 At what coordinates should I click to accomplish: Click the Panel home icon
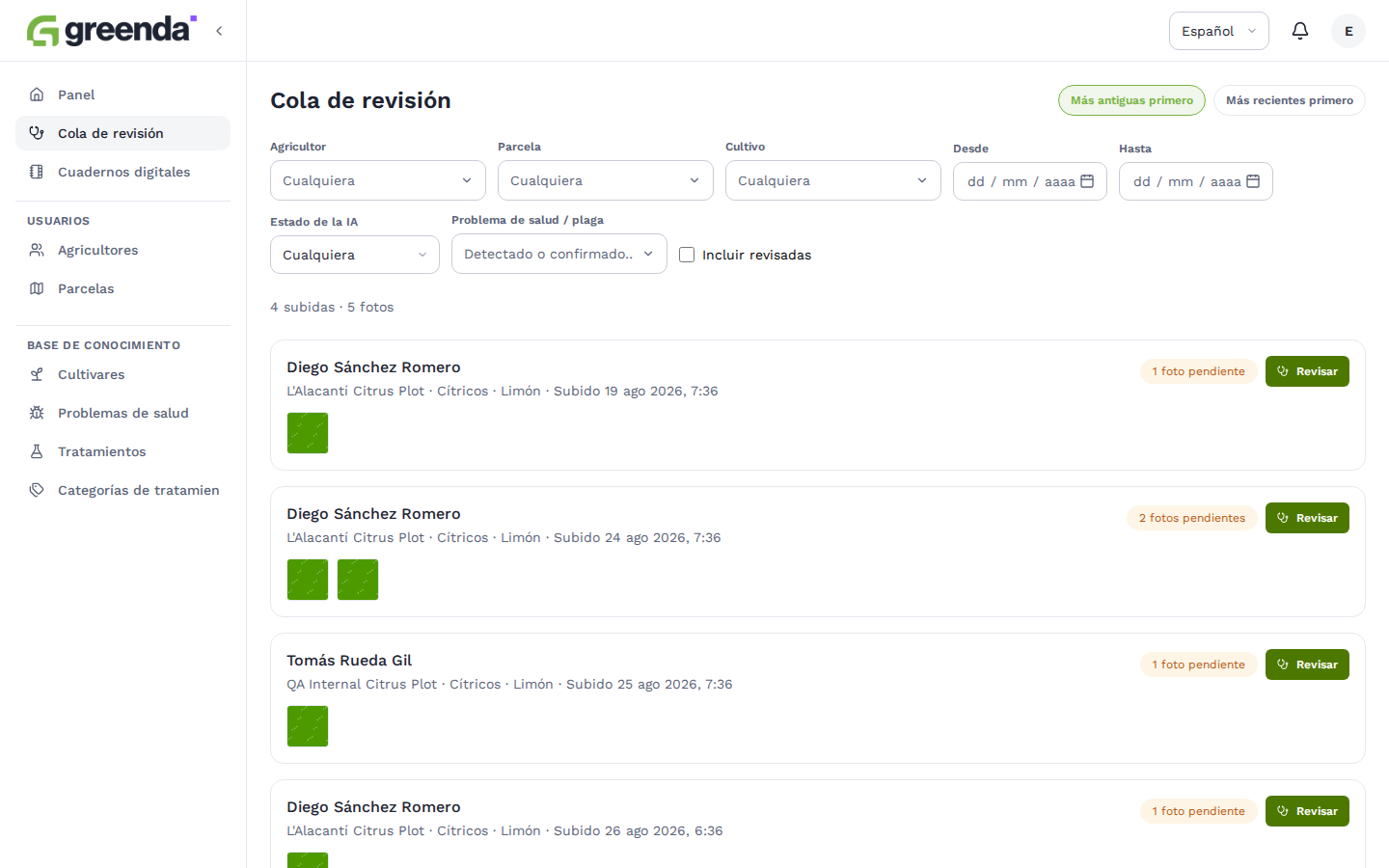point(37,95)
